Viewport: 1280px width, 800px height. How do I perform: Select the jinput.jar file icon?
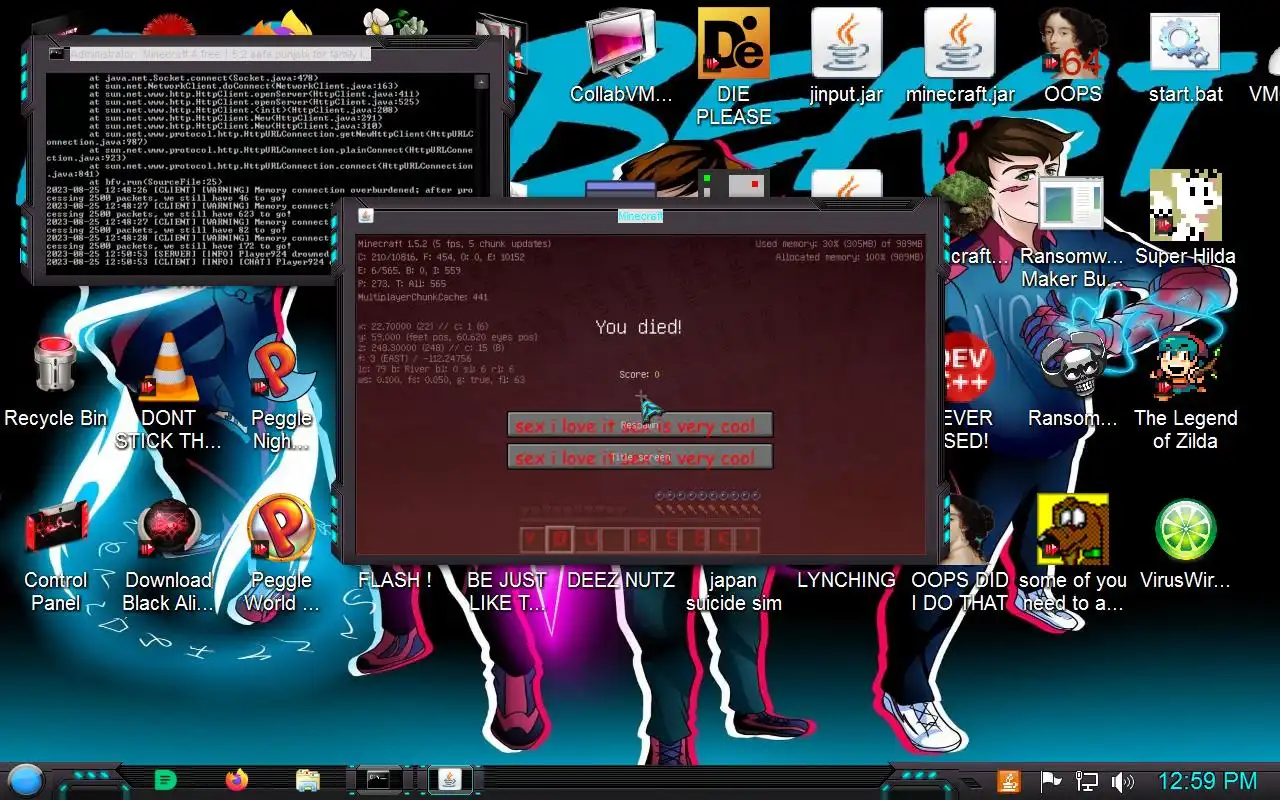point(846,58)
